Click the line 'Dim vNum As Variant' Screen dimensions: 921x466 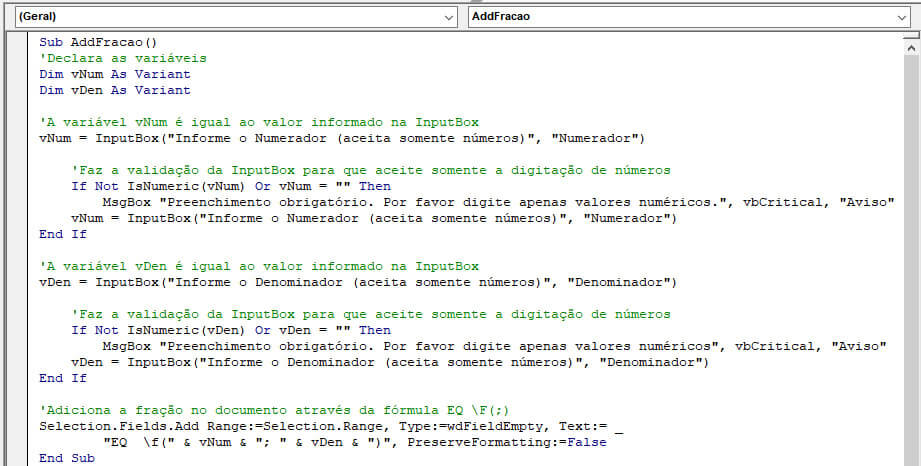click(115, 74)
